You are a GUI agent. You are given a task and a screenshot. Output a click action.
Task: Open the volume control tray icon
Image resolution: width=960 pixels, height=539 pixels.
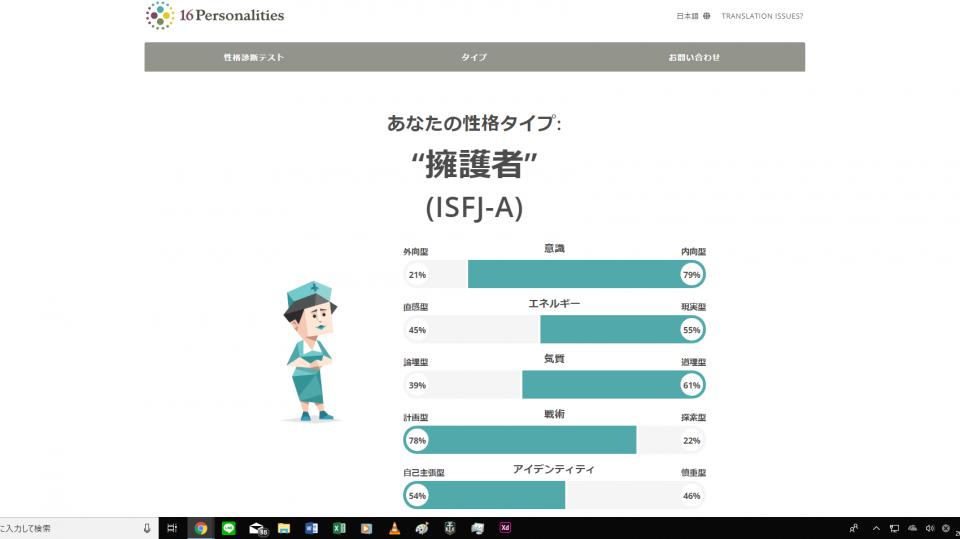tap(930, 528)
